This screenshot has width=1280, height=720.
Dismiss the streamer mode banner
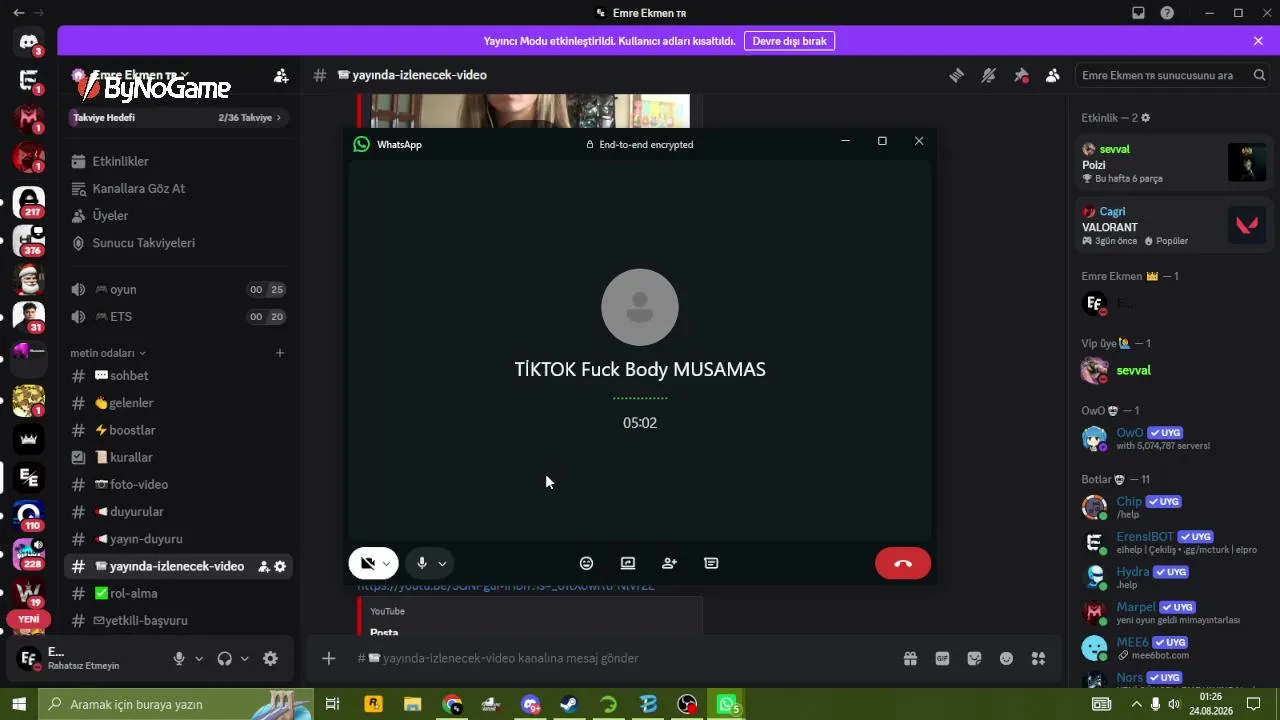point(1258,41)
